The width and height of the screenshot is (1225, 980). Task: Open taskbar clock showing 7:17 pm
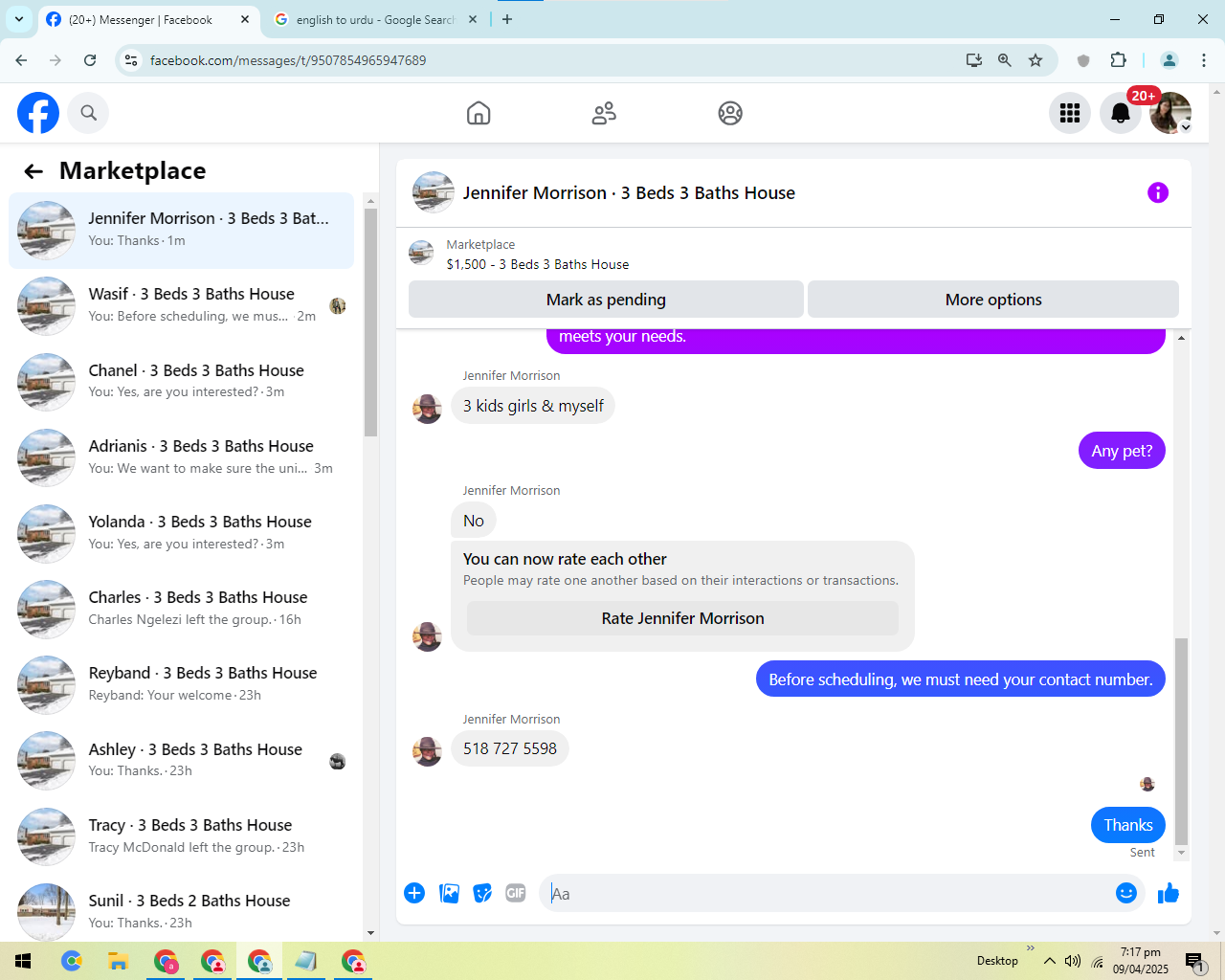pos(1141,961)
